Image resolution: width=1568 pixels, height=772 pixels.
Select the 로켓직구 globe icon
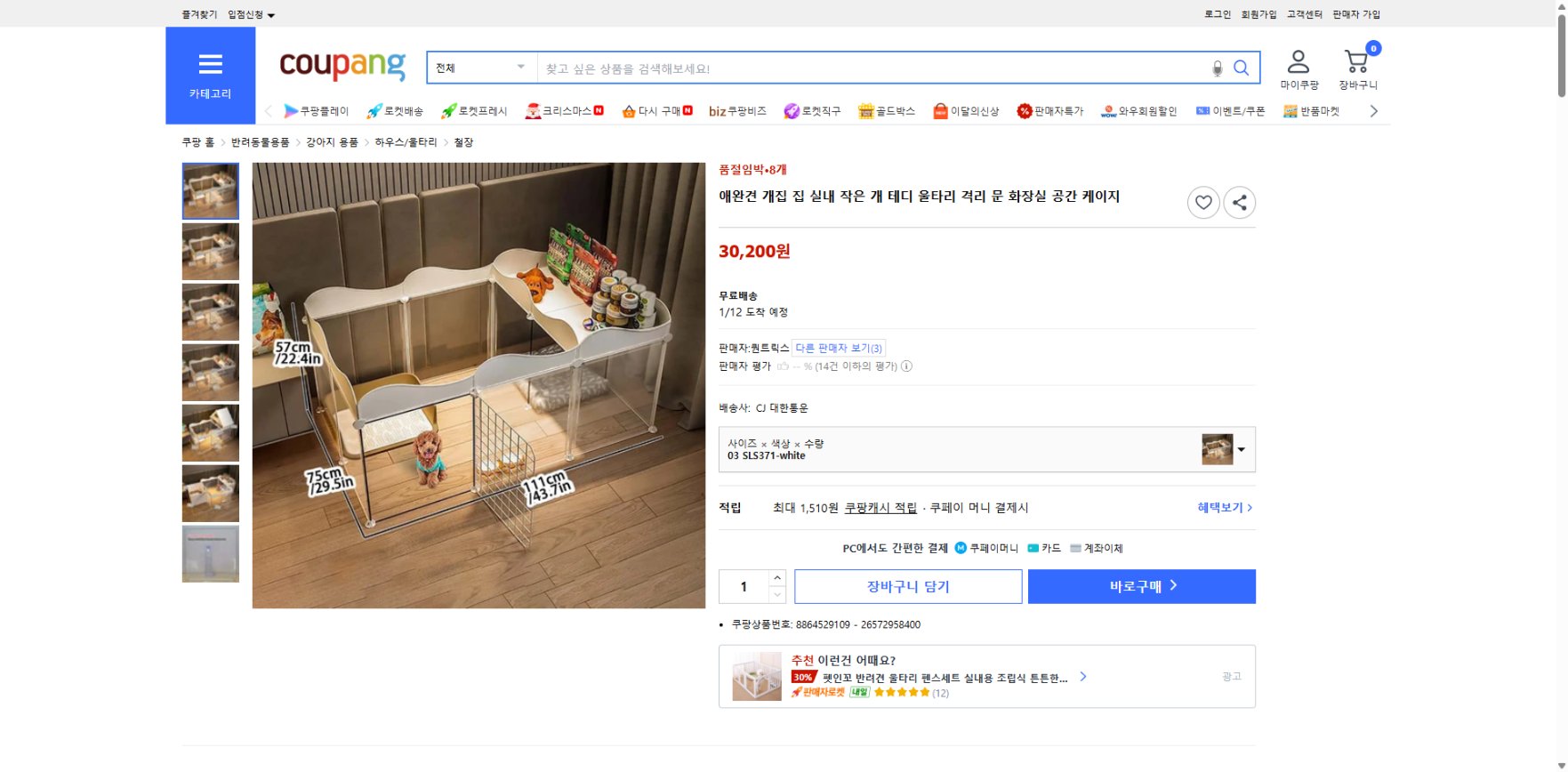coord(790,110)
